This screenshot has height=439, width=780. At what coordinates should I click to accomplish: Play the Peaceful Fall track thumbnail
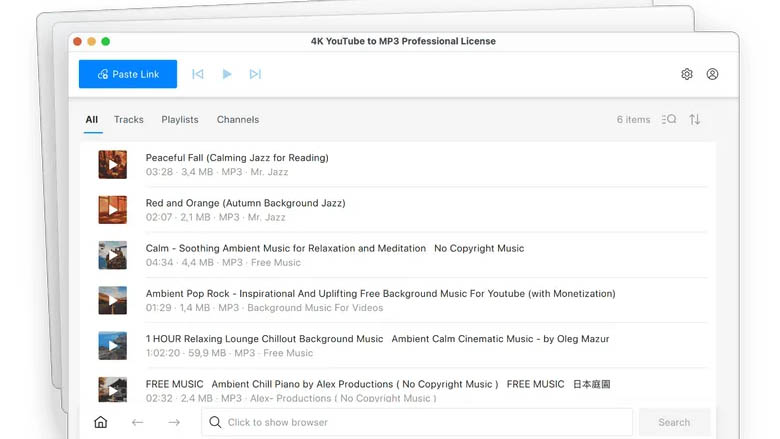click(x=112, y=164)
